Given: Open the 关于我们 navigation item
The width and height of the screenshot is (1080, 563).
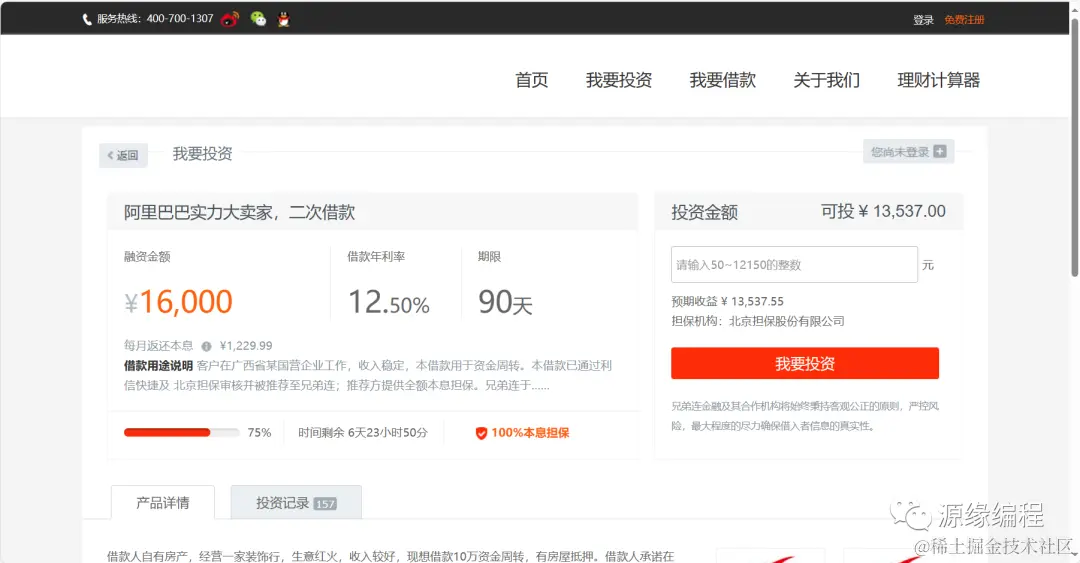Looking at the screenshot, I should coord(827,80).
